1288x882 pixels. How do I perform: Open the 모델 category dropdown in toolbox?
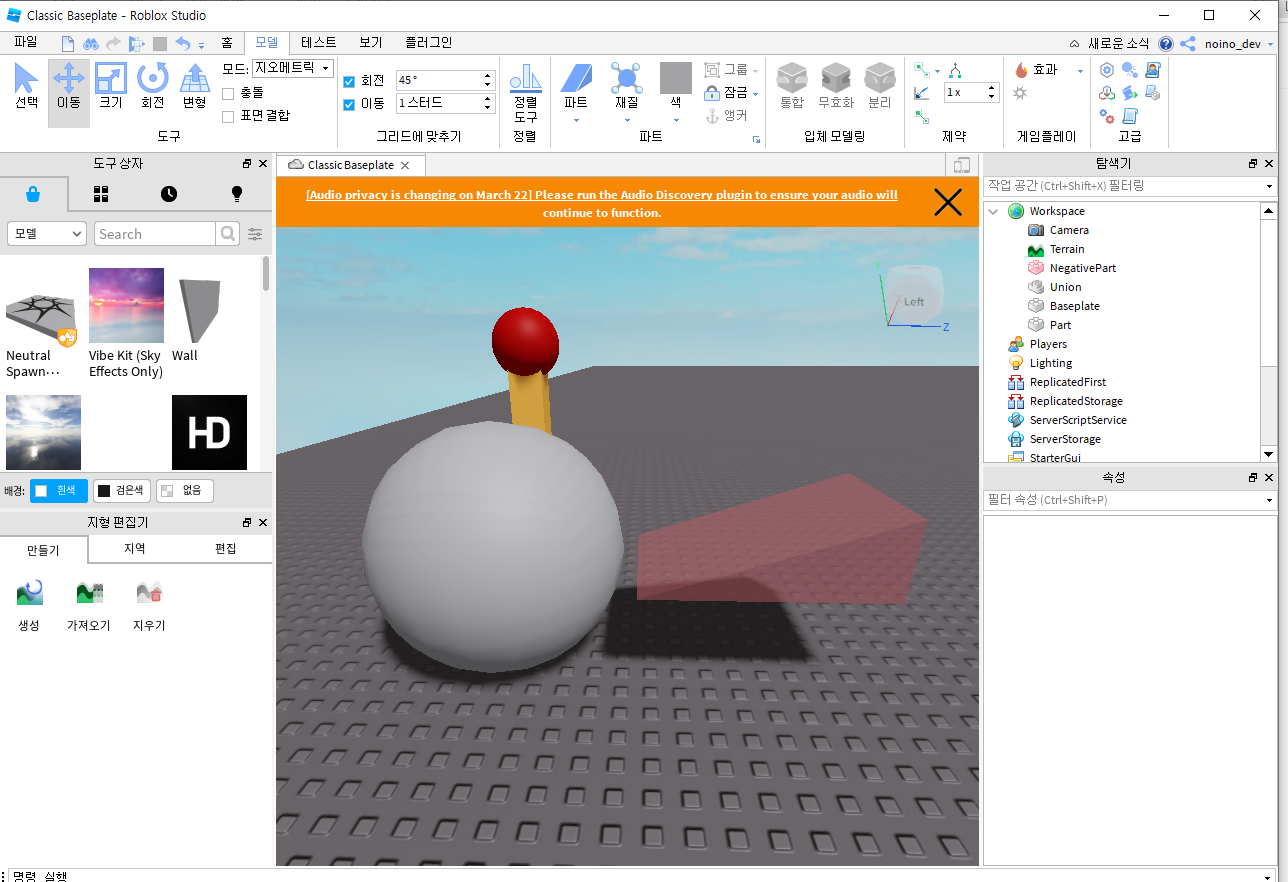pos(47,234)
